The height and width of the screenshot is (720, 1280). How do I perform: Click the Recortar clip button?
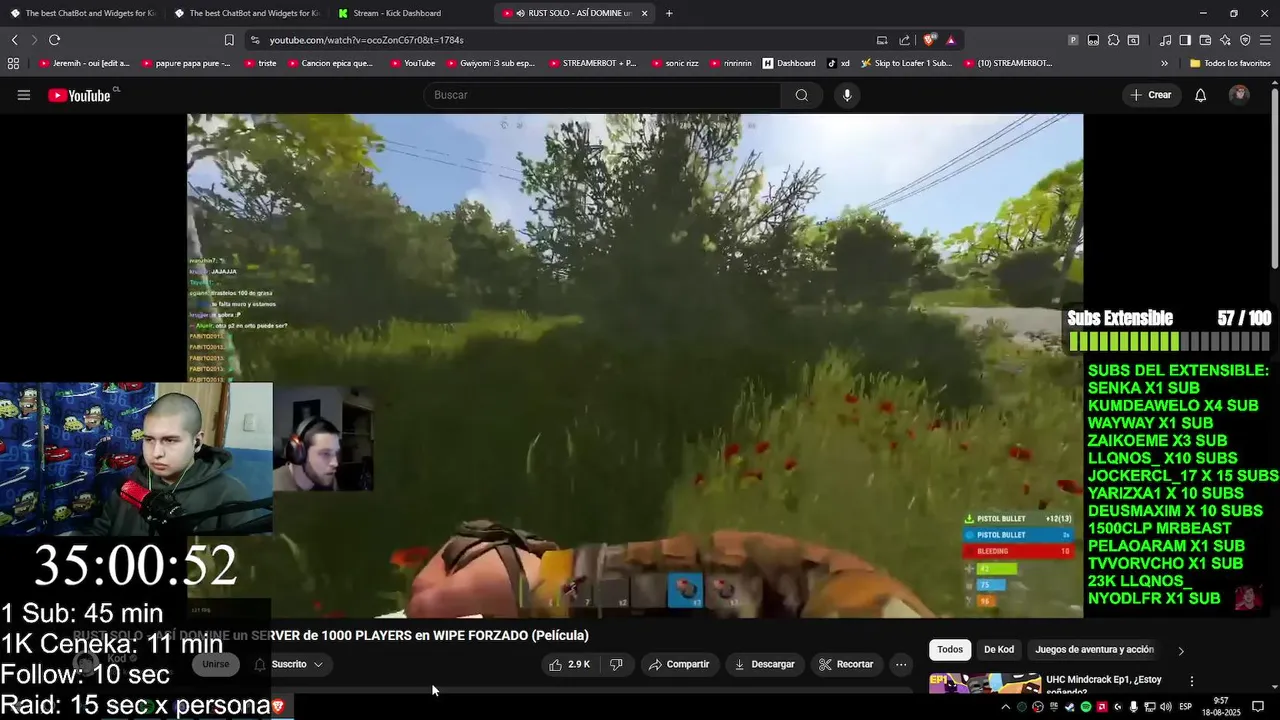click(x=846, y=664)
